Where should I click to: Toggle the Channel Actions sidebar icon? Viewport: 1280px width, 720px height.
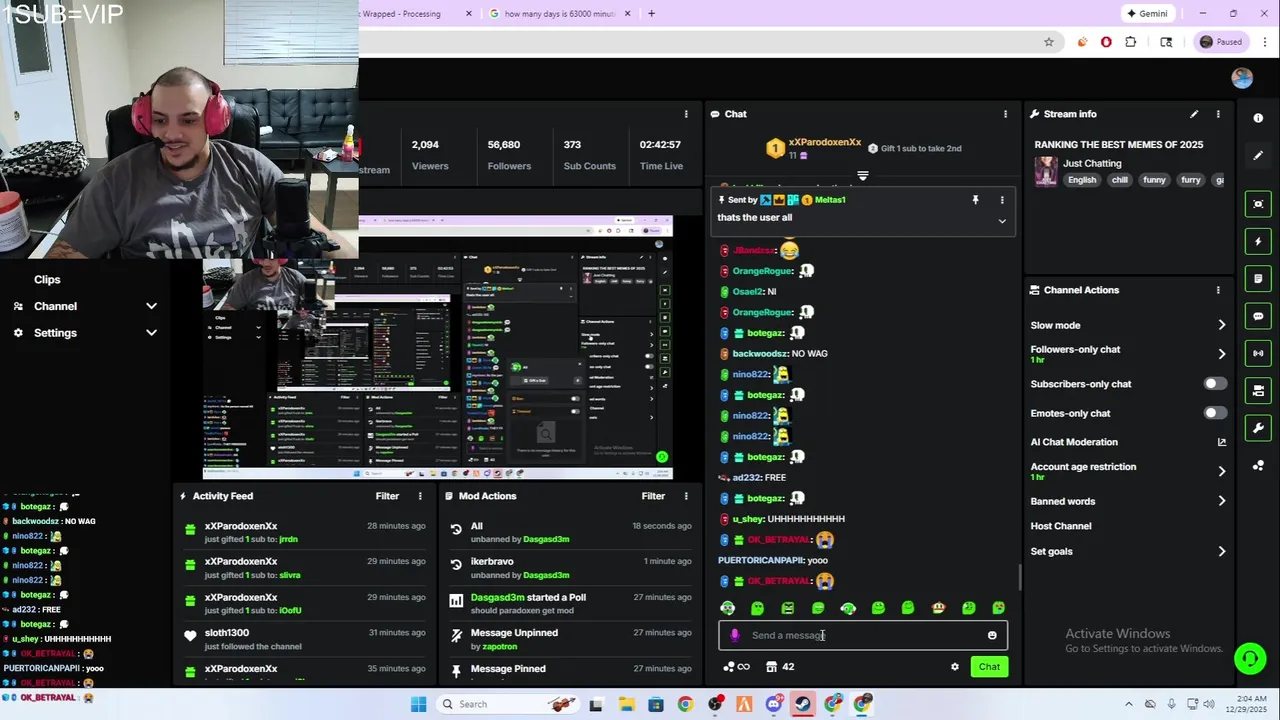point(1258,390)
